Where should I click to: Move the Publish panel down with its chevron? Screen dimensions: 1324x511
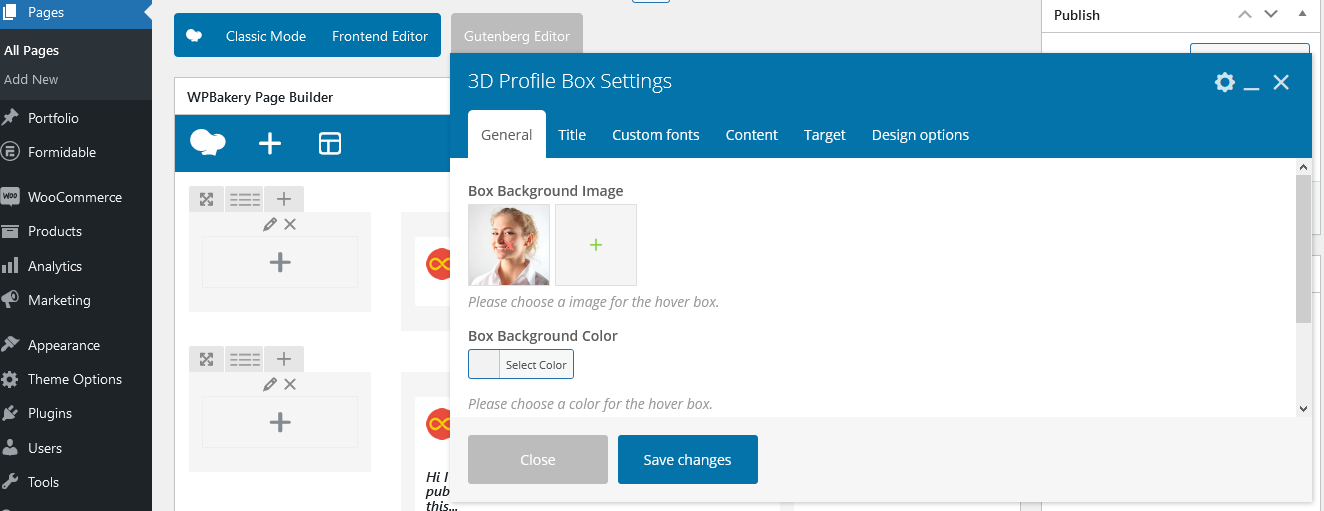click(x=1271, y=14)
